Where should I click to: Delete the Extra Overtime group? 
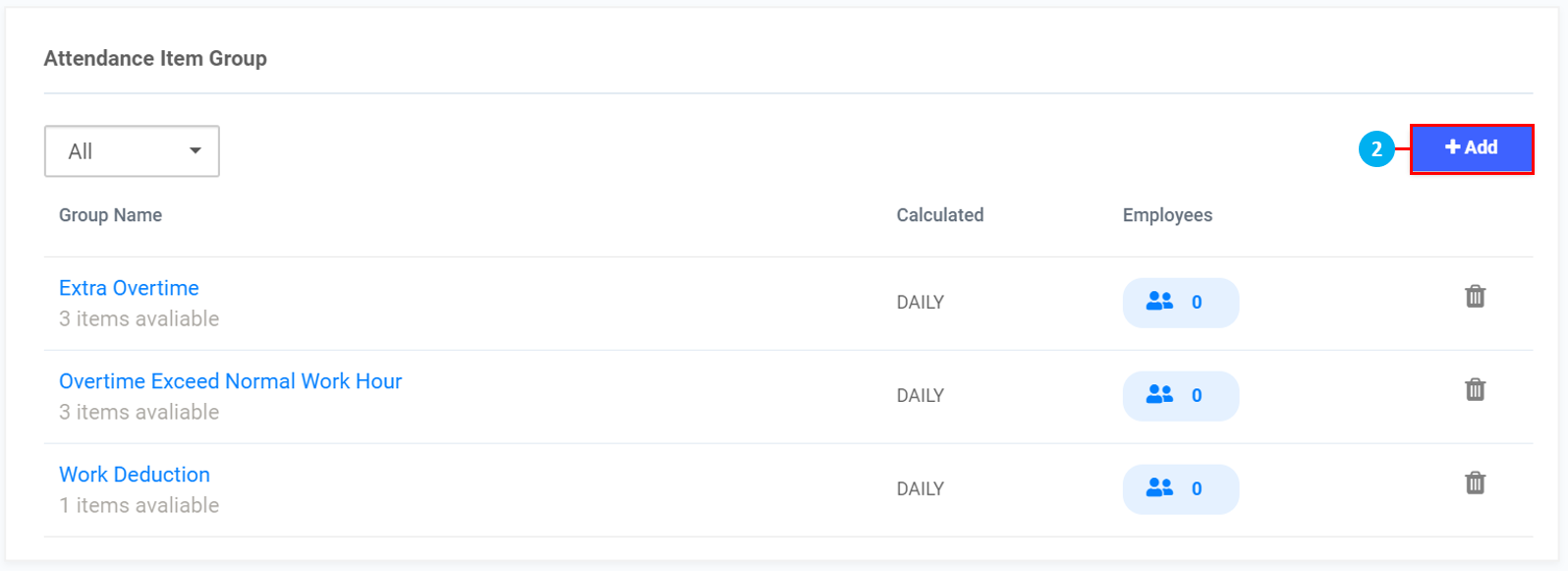click(1475, 297)
